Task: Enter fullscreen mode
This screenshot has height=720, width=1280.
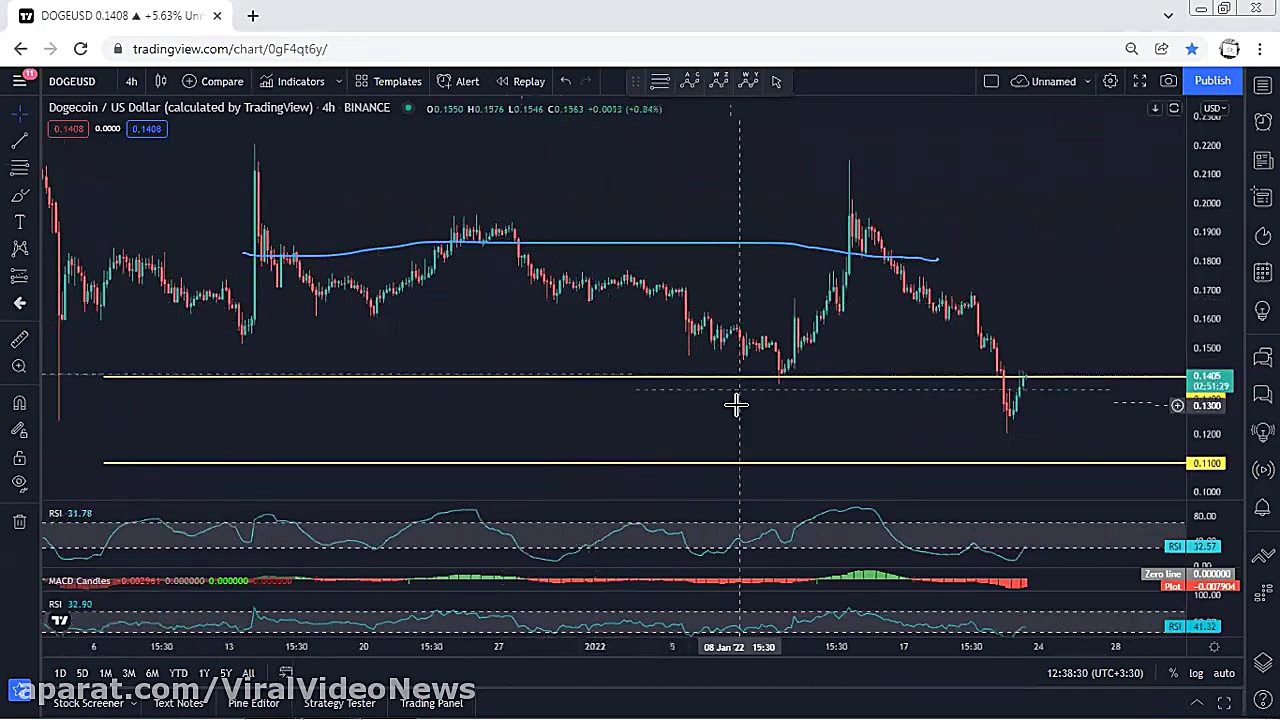Action: [x=1140, y=81]
